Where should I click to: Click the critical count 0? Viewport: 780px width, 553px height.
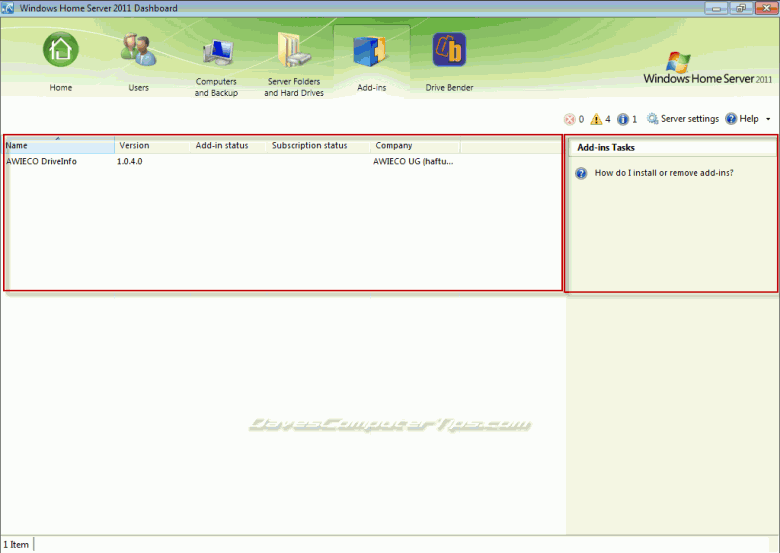pyautogui.click(x=581, y=119)
